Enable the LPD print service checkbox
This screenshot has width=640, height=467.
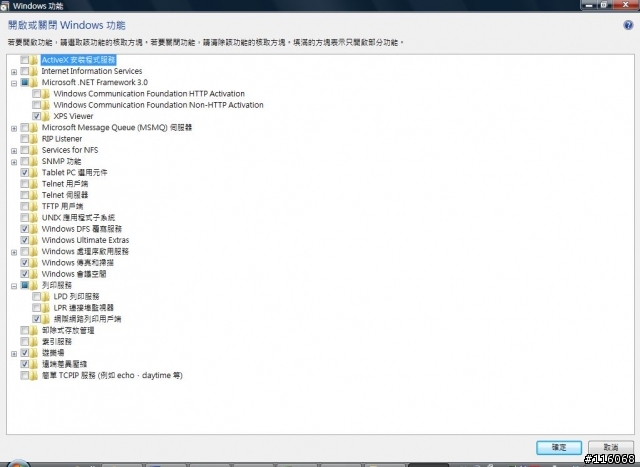pos(36,296)
